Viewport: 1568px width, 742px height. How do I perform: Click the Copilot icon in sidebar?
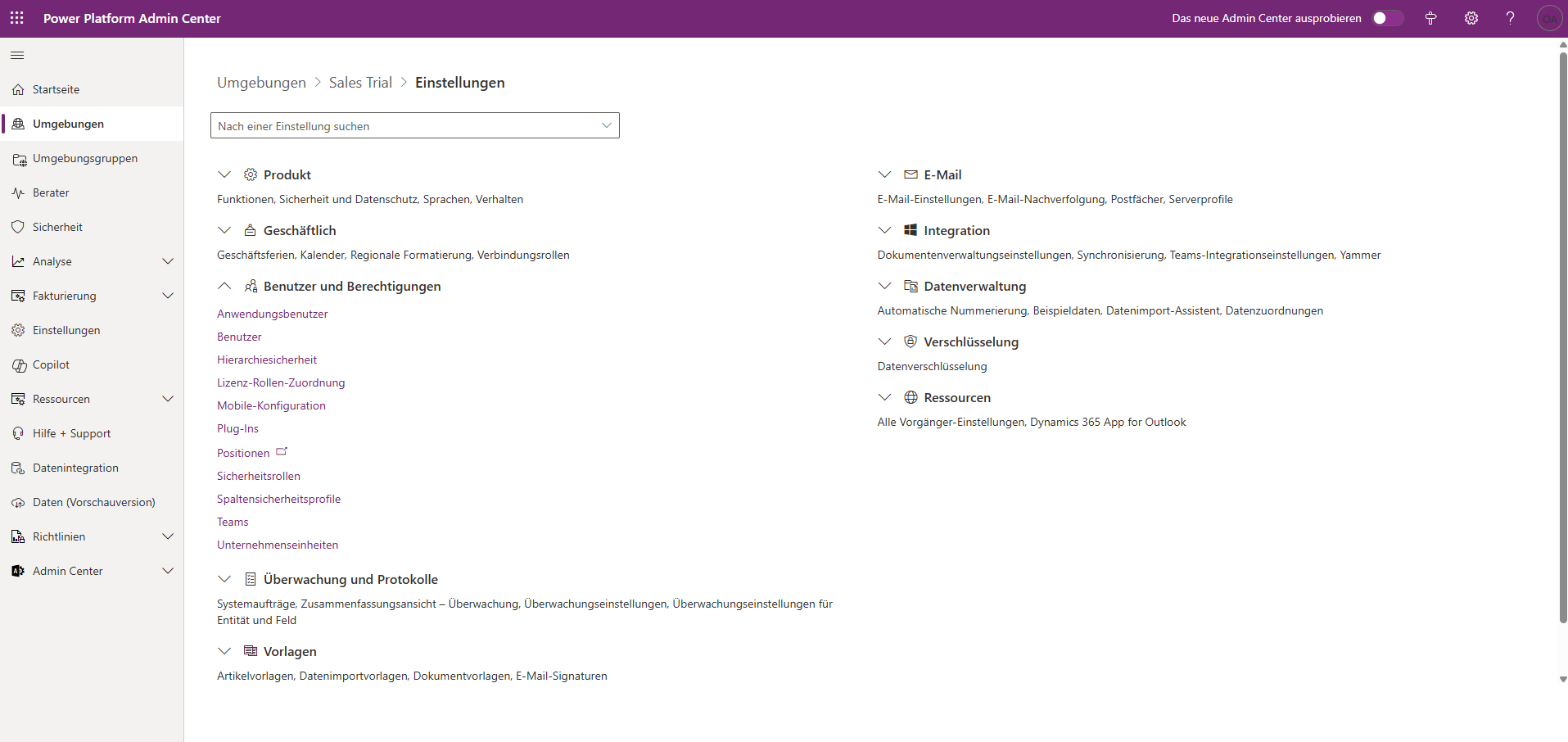point(19,365)
